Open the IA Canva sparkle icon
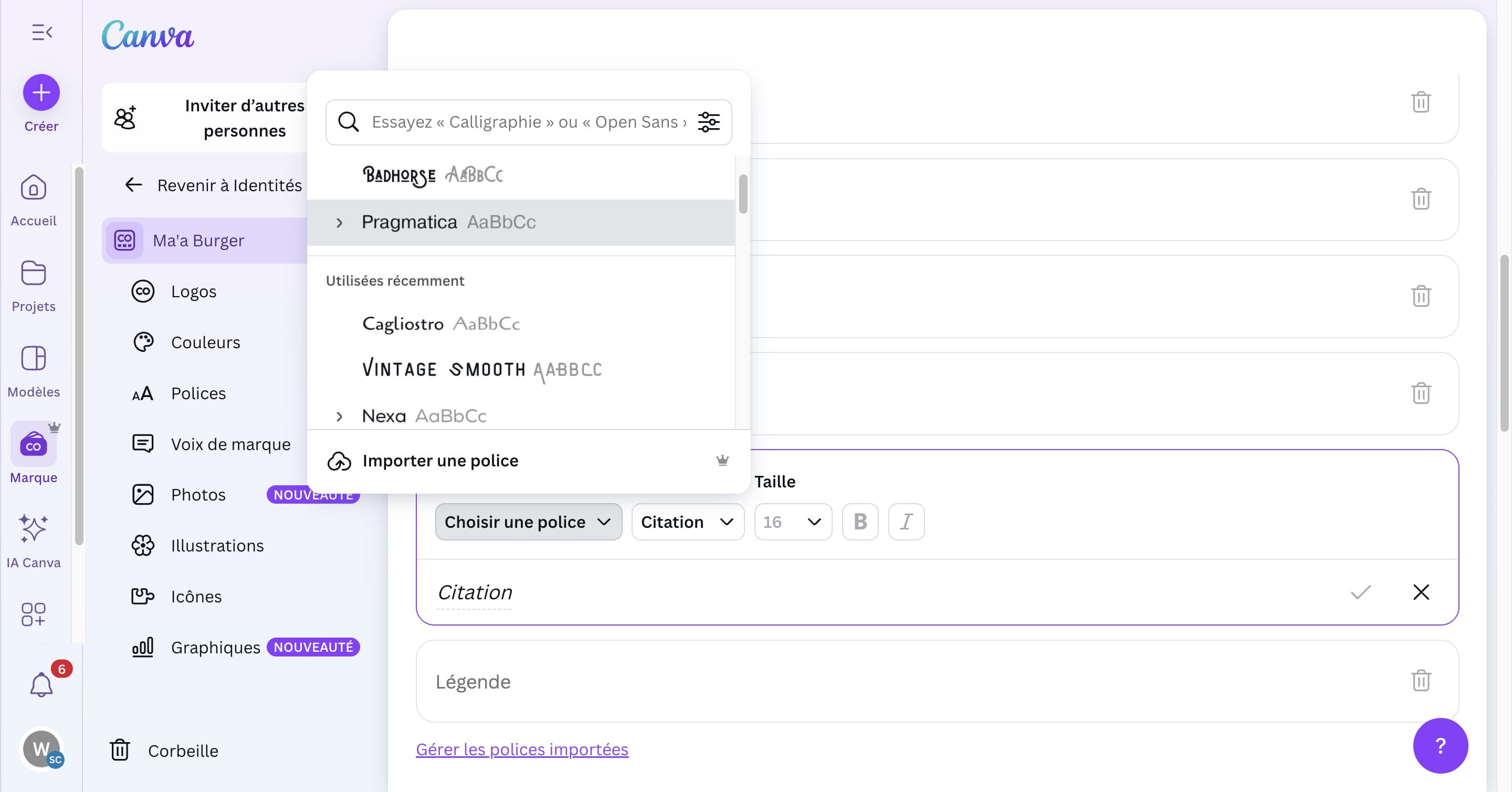 34,528
